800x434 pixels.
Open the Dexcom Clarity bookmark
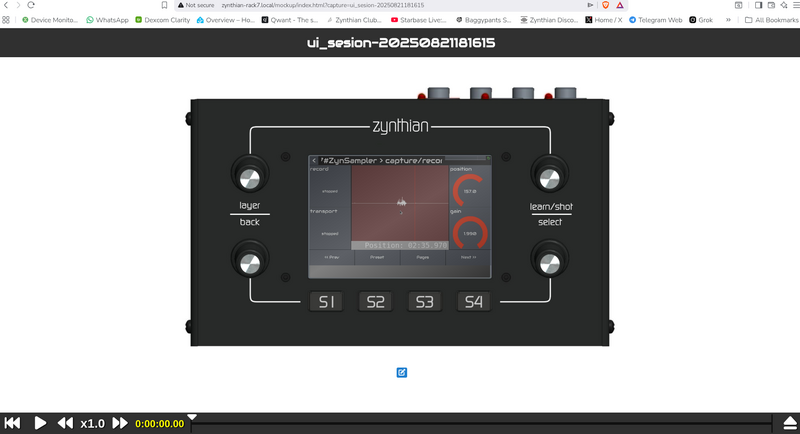pyautogui.click(x=162, y=20)
